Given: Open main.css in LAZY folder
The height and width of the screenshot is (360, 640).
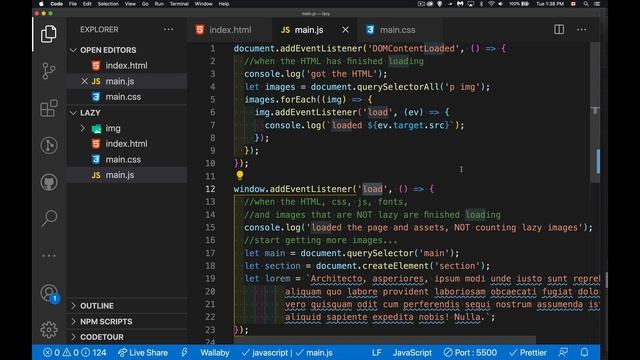Looking at the screenshot, I should [x=127, y=159].
